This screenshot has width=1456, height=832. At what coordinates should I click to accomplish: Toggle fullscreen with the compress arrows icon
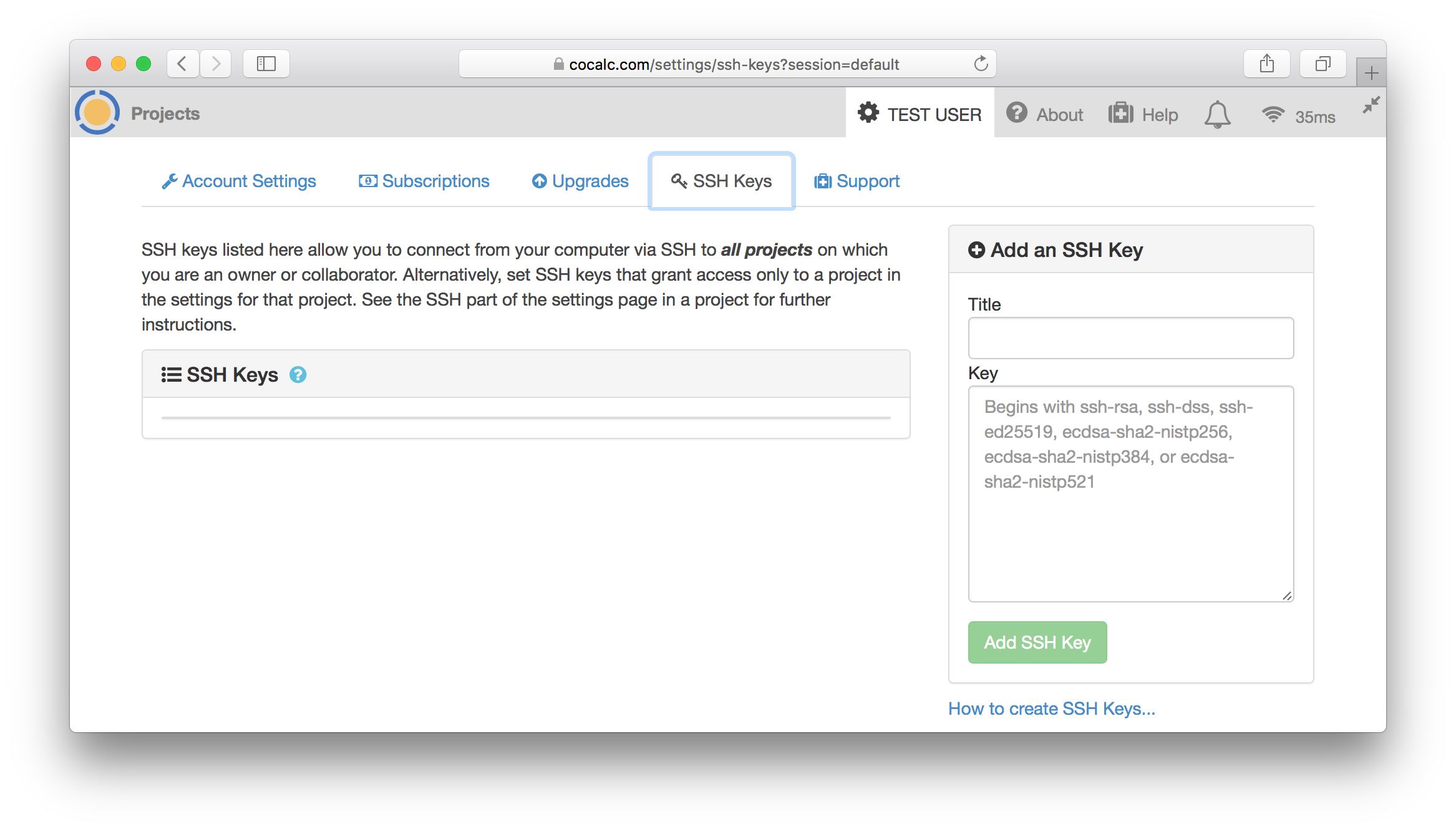[x=1371, y=105]
